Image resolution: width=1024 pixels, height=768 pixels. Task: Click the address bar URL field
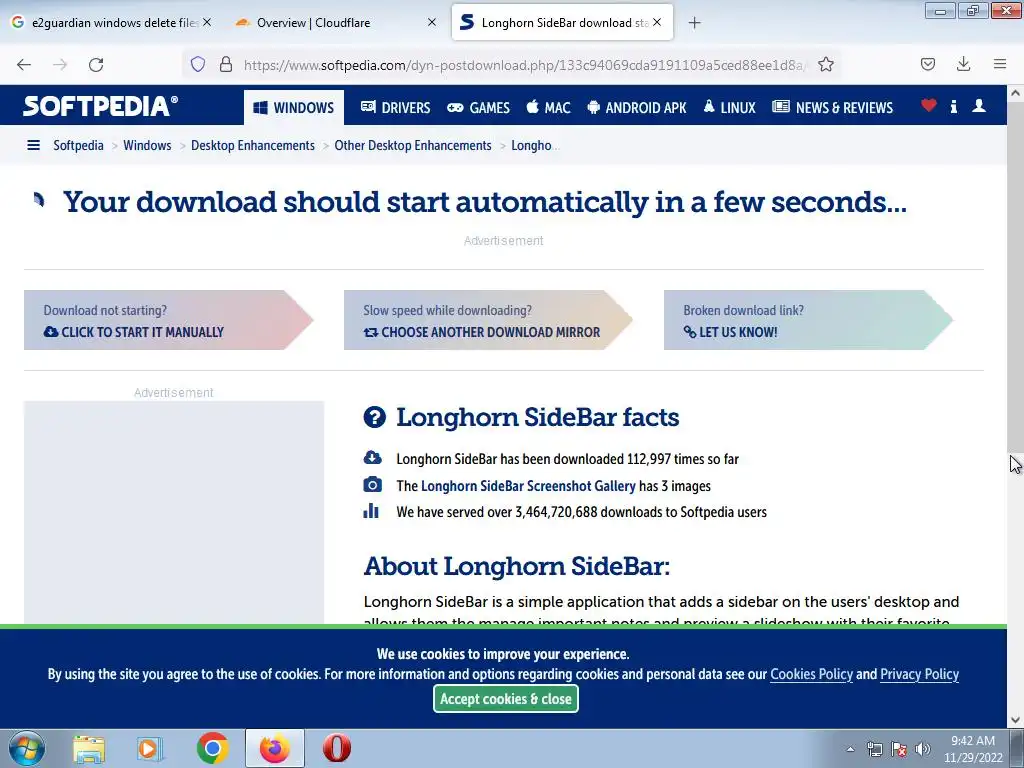point(524,65)
